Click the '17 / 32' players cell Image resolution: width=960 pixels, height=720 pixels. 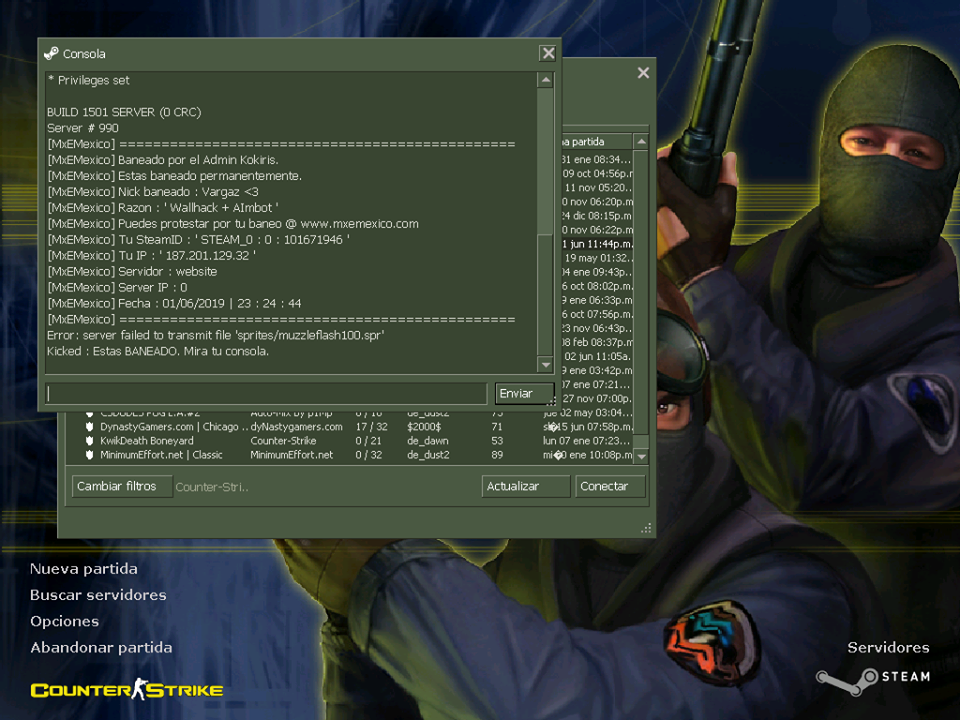click(371, 427)
